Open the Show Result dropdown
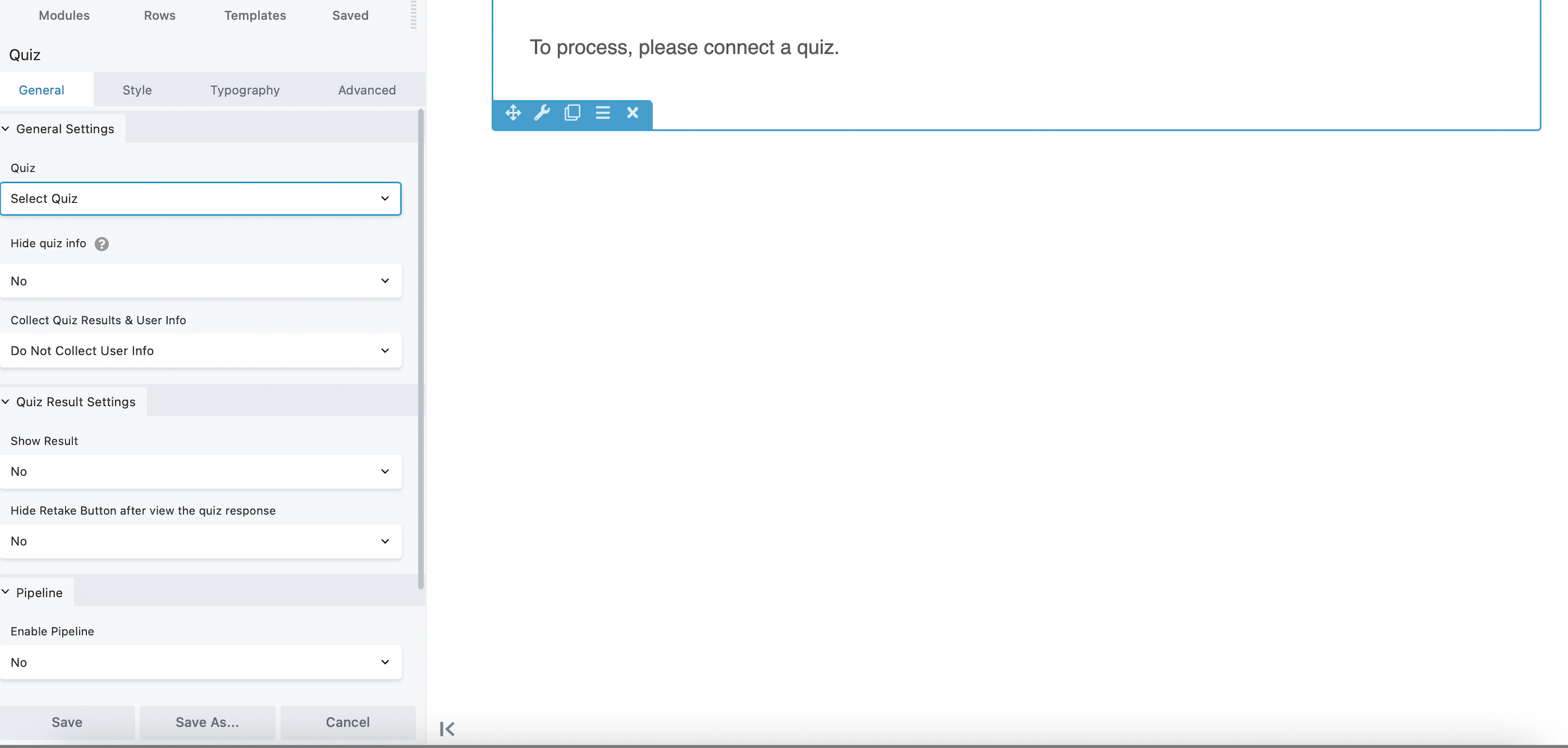1568x748 pixels. click(201, 471)
